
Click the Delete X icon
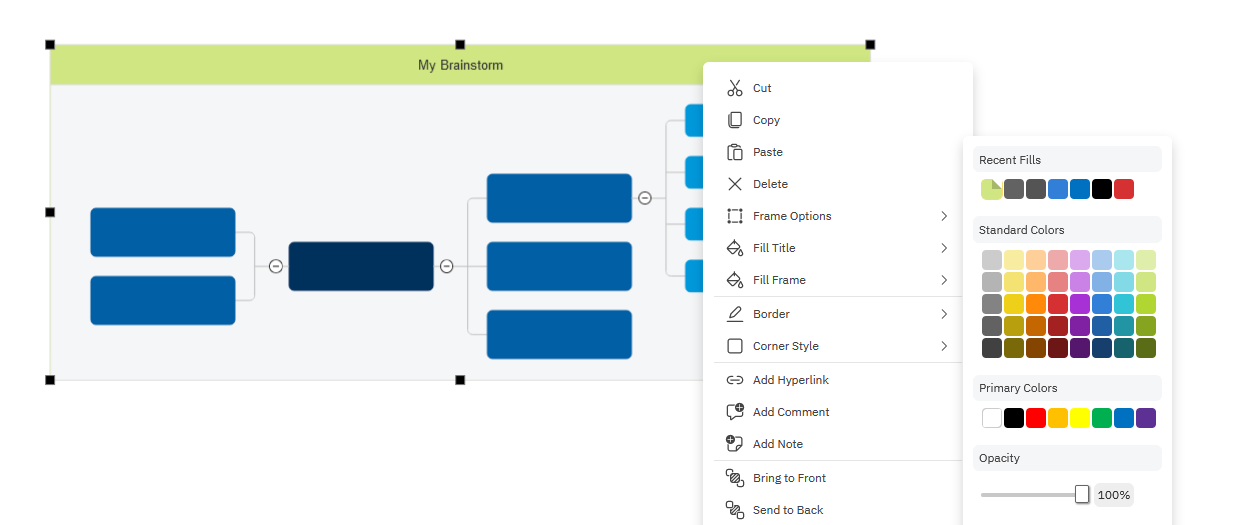pyautogui.click(x=735, y=184)
